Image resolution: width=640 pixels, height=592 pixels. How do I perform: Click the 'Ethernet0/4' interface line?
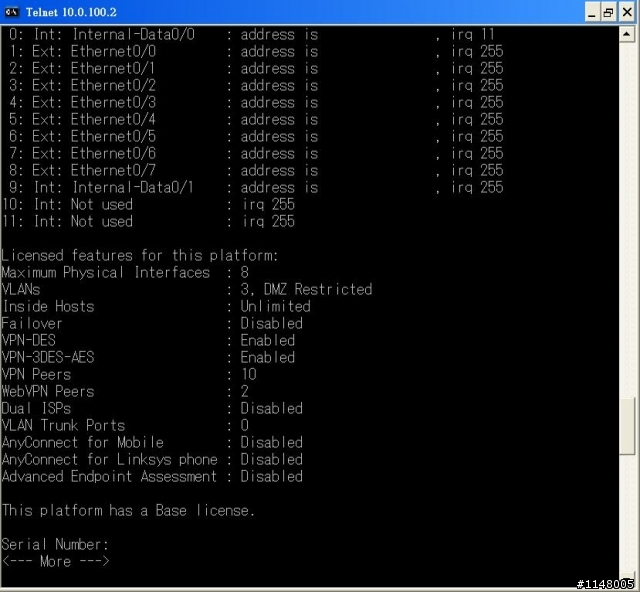coord(256,119)
